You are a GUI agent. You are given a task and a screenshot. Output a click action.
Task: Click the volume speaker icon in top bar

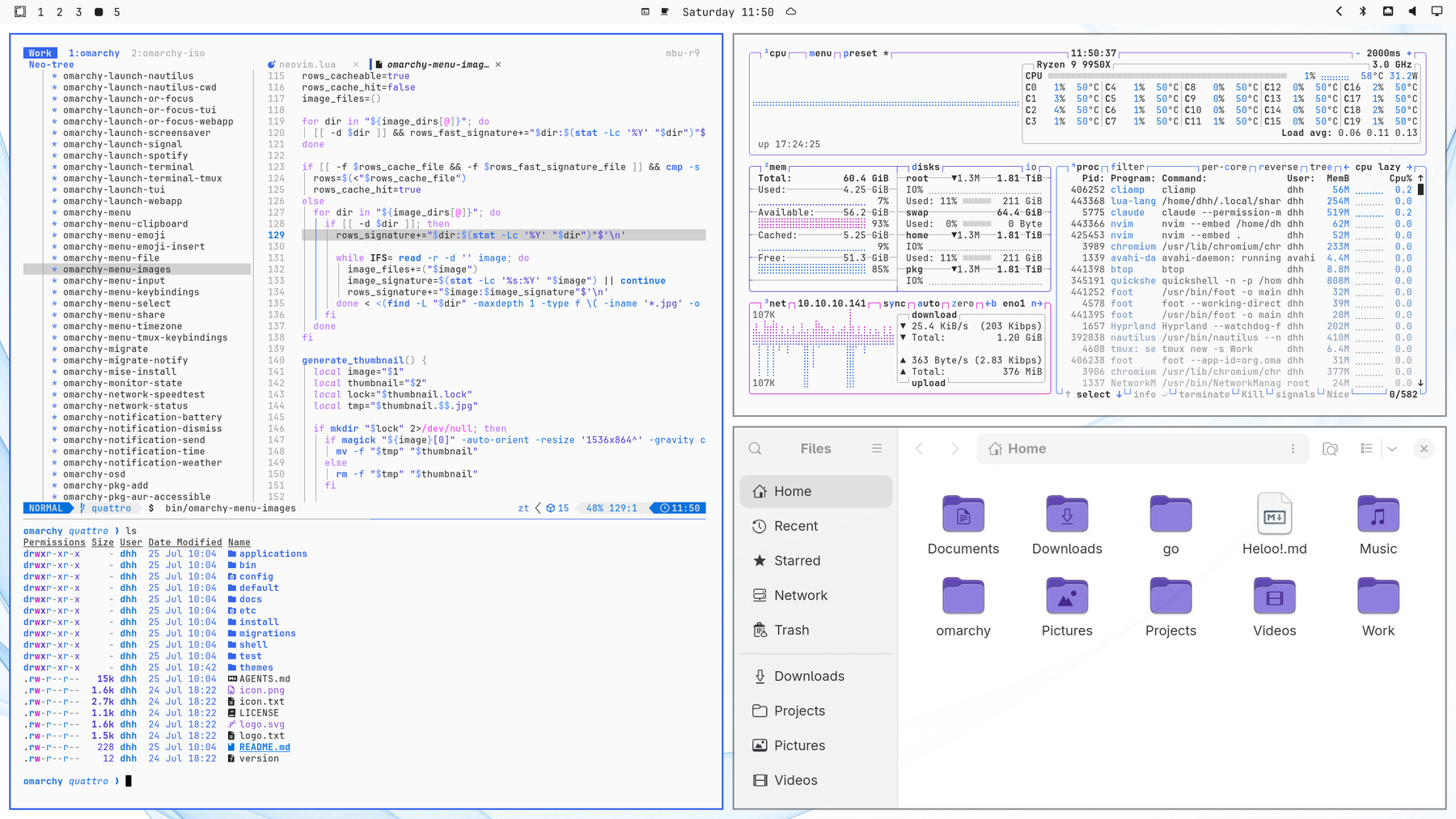point(1412,11)
